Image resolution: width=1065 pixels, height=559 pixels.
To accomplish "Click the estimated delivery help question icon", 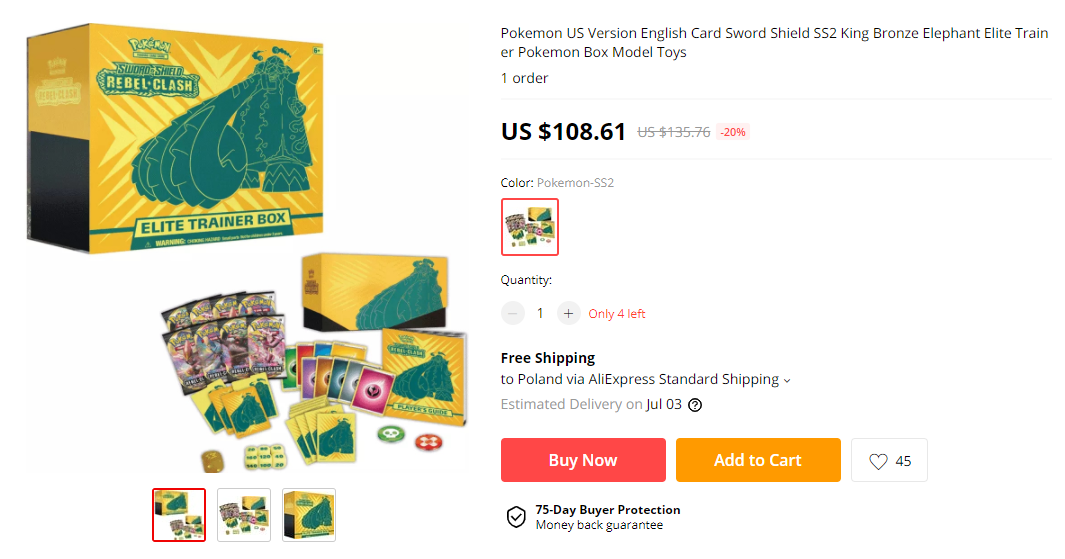I will coord(695,405).
